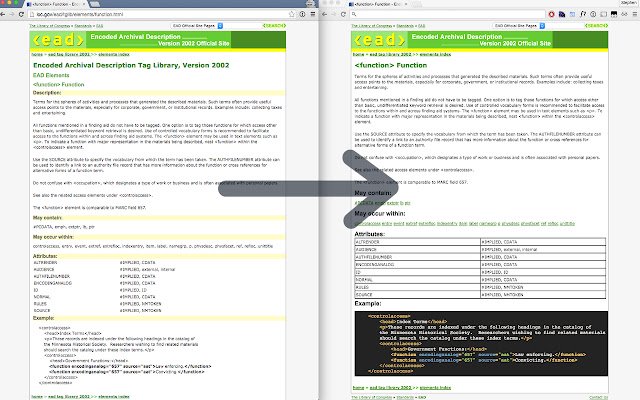Screen dimensions: 640x400
Task: Click home link at bottom of right page
Action: (358, 388)
